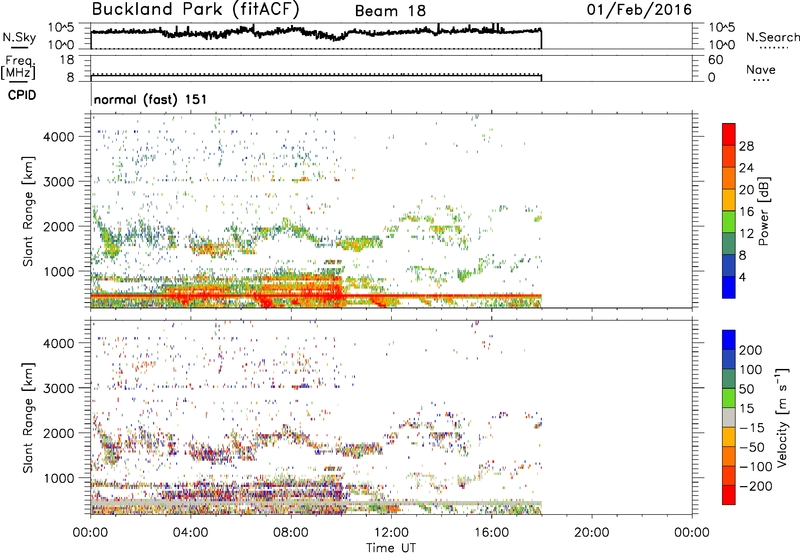Click the 'Nave' legend label
The height and width of the screenshot is (554, 800).
pos(761,69)
